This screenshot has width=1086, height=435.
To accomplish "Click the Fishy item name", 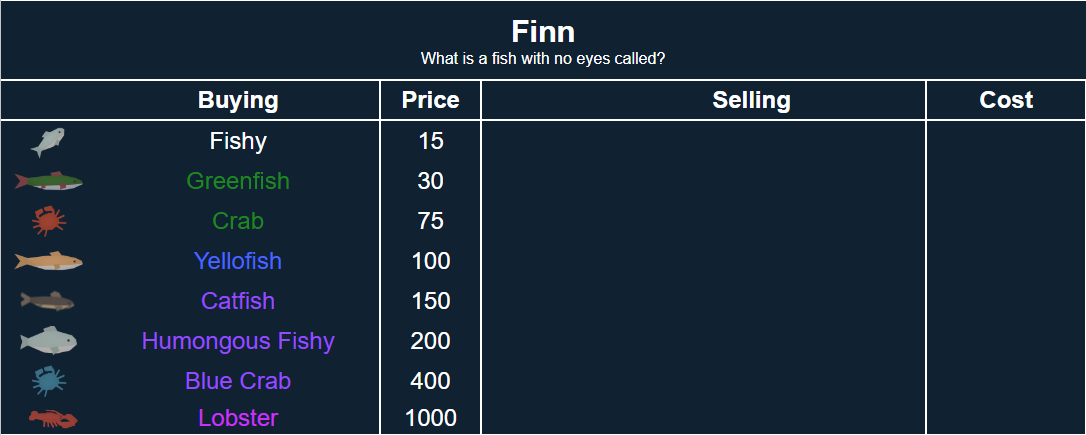I will pyautogui.click(x=238, y=141).
